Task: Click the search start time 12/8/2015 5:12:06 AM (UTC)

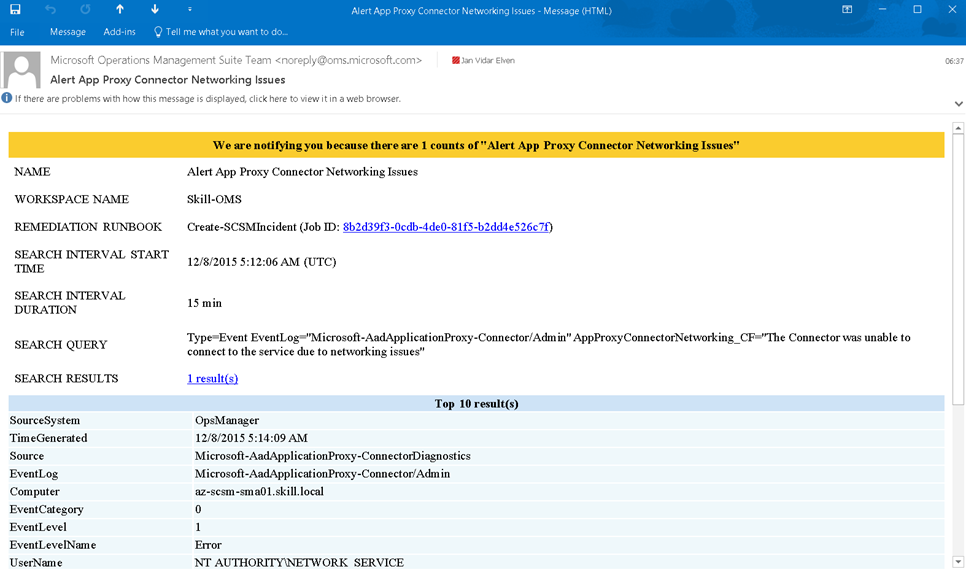Action: click(262, 262)
